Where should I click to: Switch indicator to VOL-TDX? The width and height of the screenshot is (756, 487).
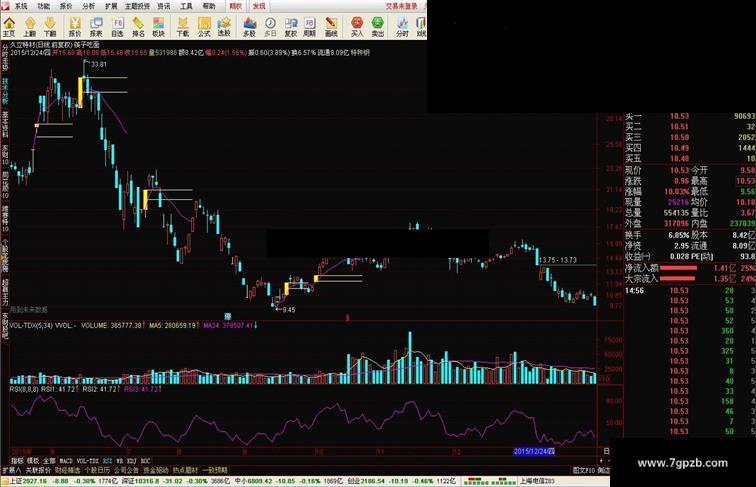pyautogui.click(x=88, y=461)
